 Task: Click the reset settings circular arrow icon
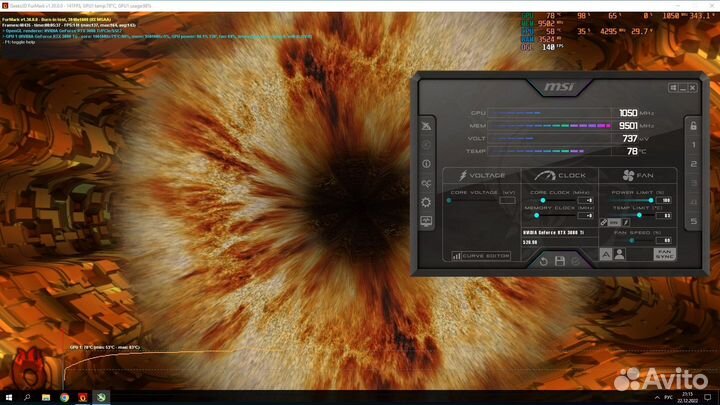pos(544,261)
